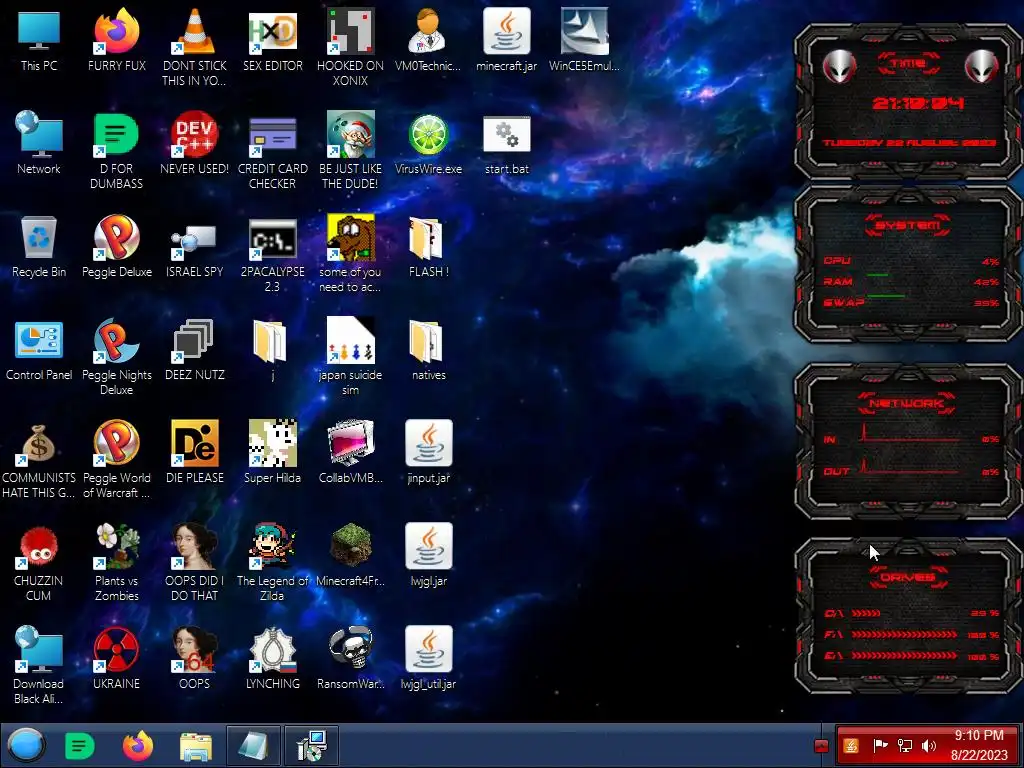Select the VM0Technic... desktop icon
The width and height of the screenshot is (1024, 768).
[x=428, y=39]
